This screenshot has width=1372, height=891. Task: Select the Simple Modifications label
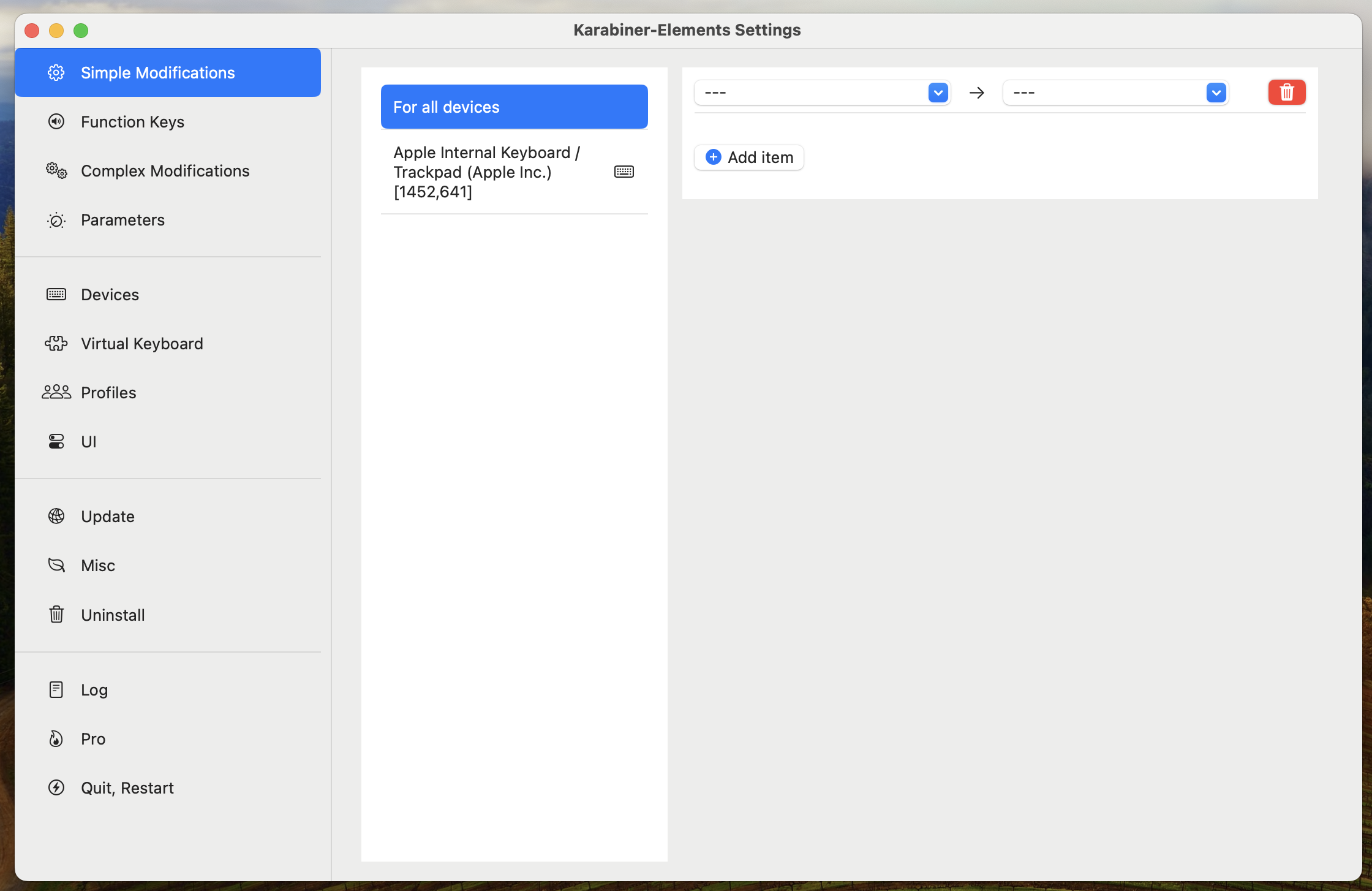(x=158, y=72)
